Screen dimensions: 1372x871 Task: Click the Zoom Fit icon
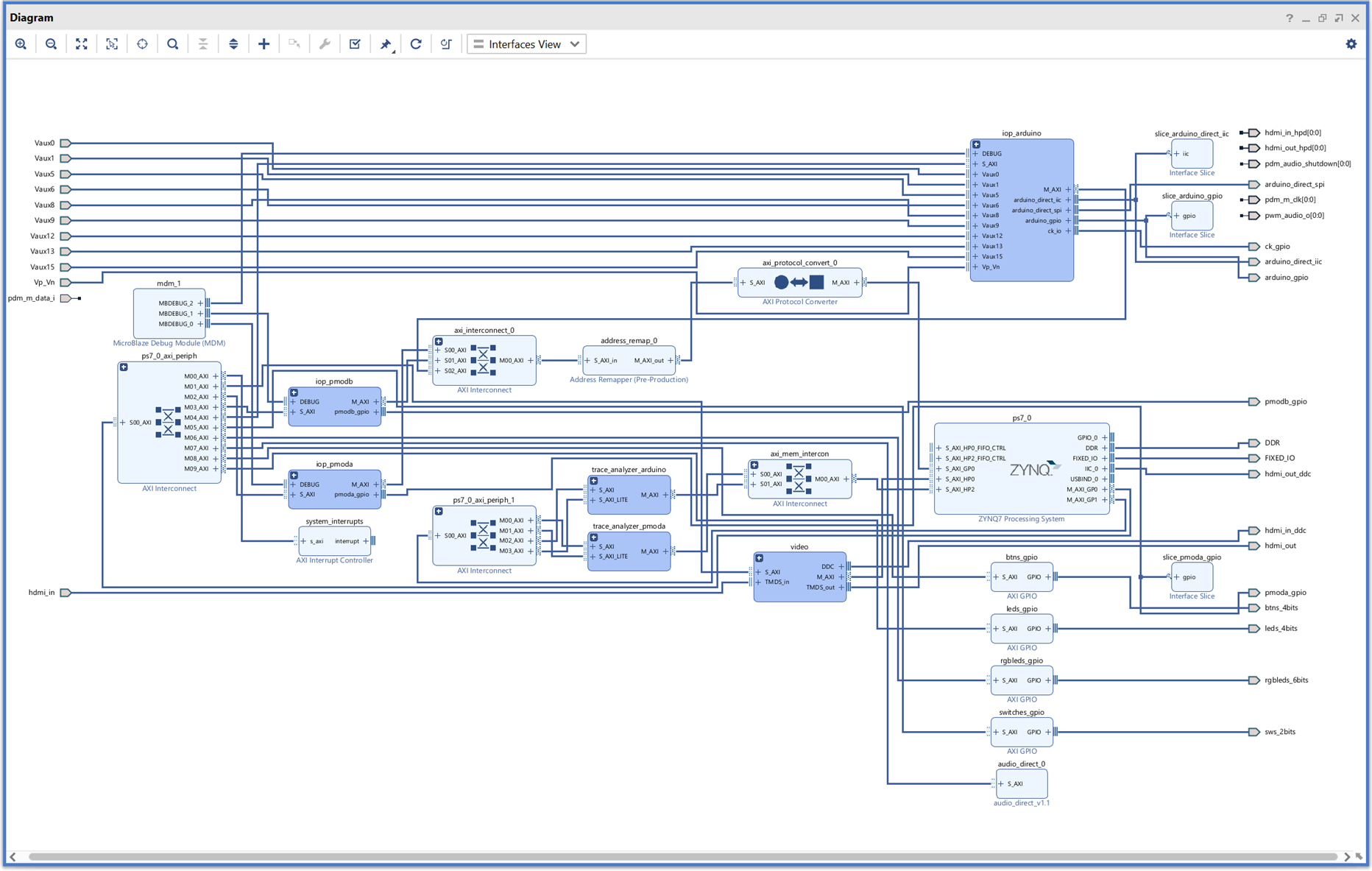(82, 44)
